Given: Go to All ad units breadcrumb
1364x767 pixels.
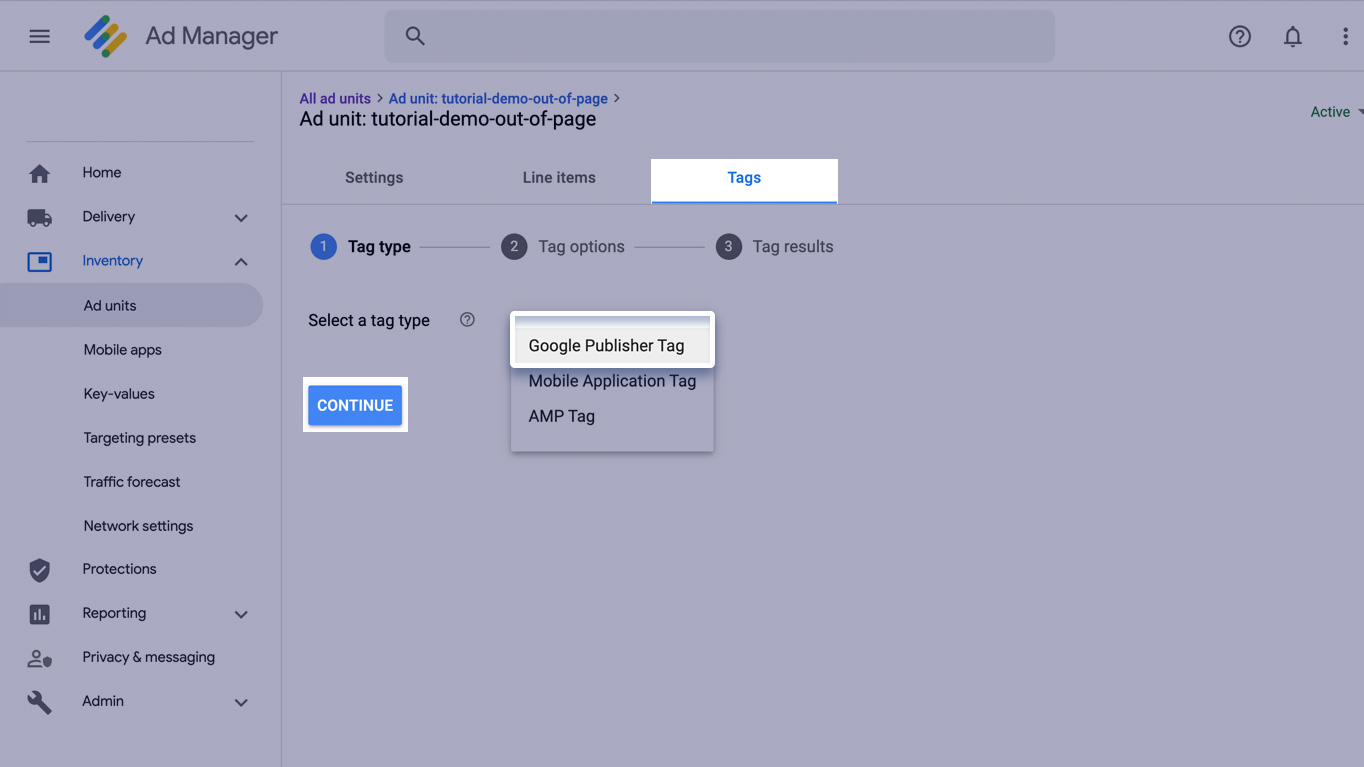Looking at the screenshot, I should 335,98.
